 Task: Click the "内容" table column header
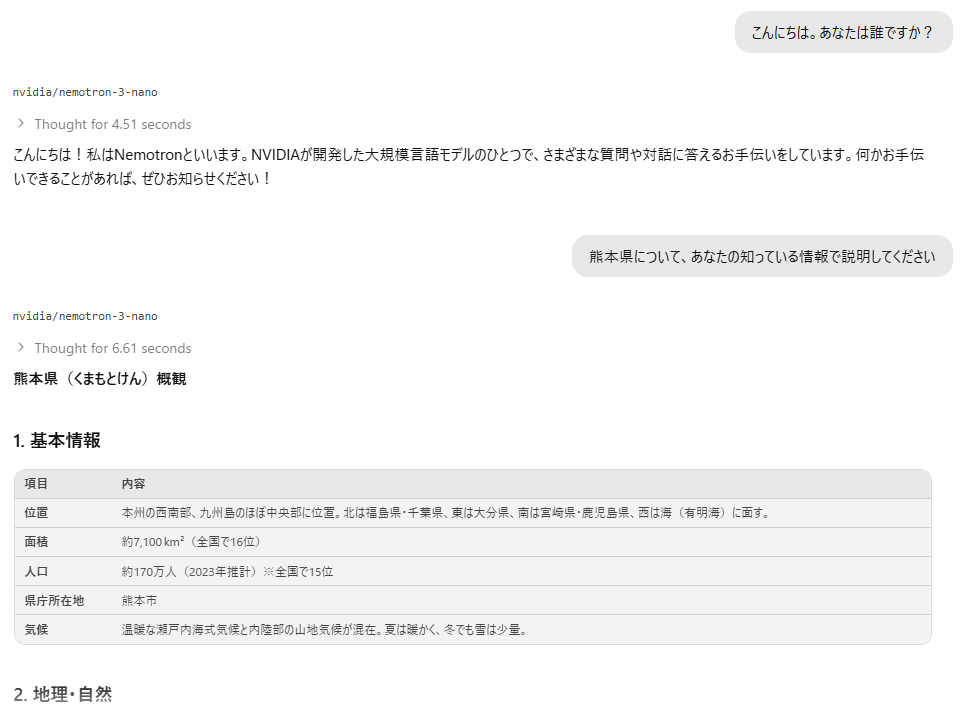pyautogui.click(x=133, y=484)
